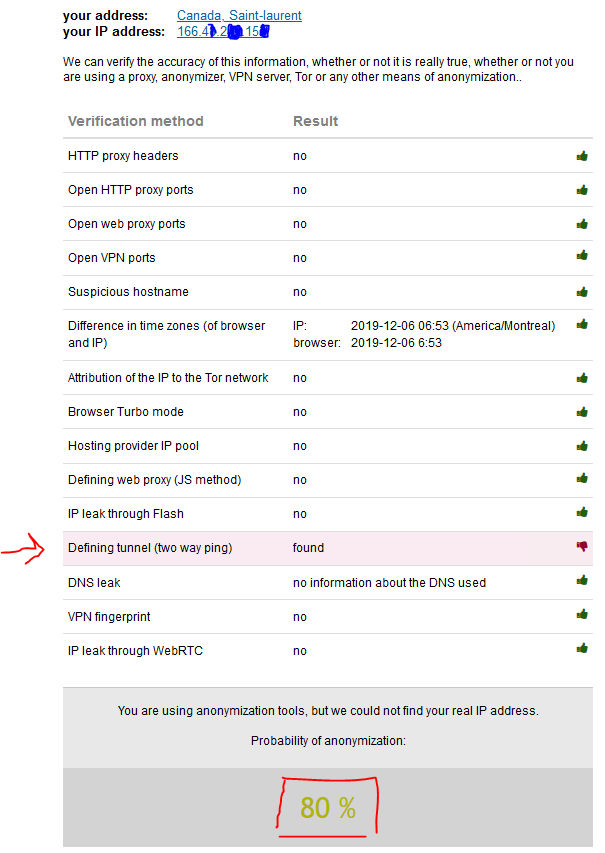Click thumbs-up icon for Suspicious hostname row
This screenshot has width=605, height=853.
[582, 292]
